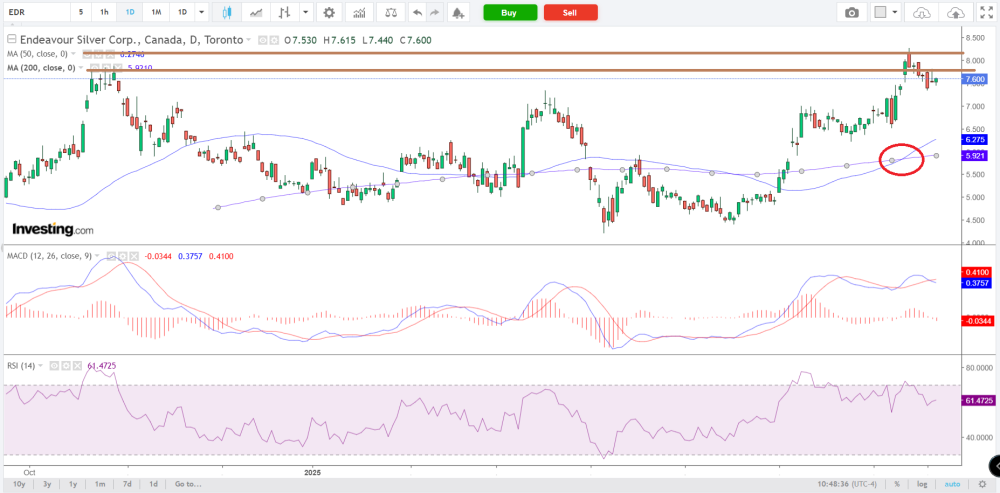Click the current price label 7.600

(x=975, y=79)
